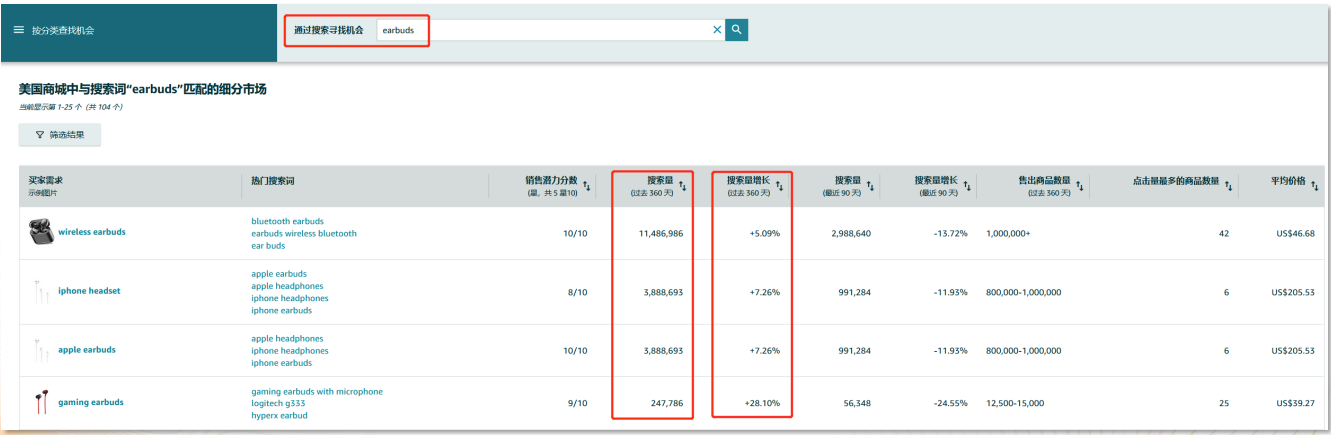This screenshot has height=435, width=1331.
Task: Select the 2,988,640 cell
Action: pyautogui.click(x=850, y=233)
